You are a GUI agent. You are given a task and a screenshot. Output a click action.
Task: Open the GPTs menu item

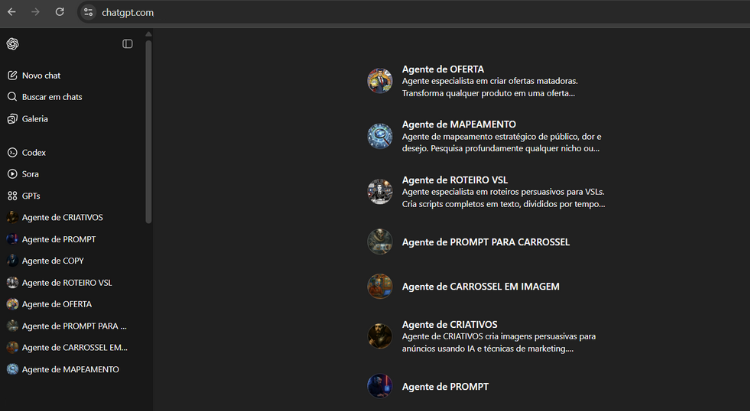point(30,196)
